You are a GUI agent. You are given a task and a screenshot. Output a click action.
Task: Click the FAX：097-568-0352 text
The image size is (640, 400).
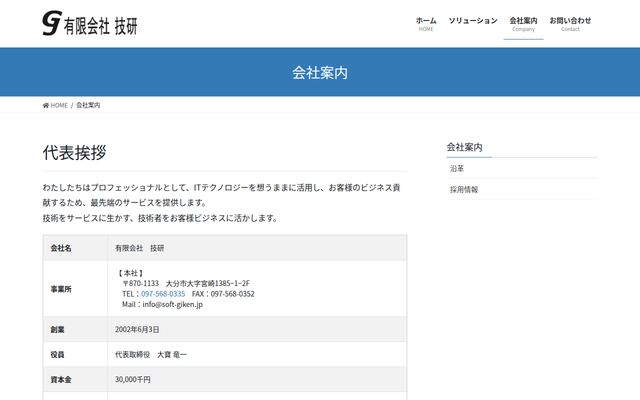click(223, 294)
